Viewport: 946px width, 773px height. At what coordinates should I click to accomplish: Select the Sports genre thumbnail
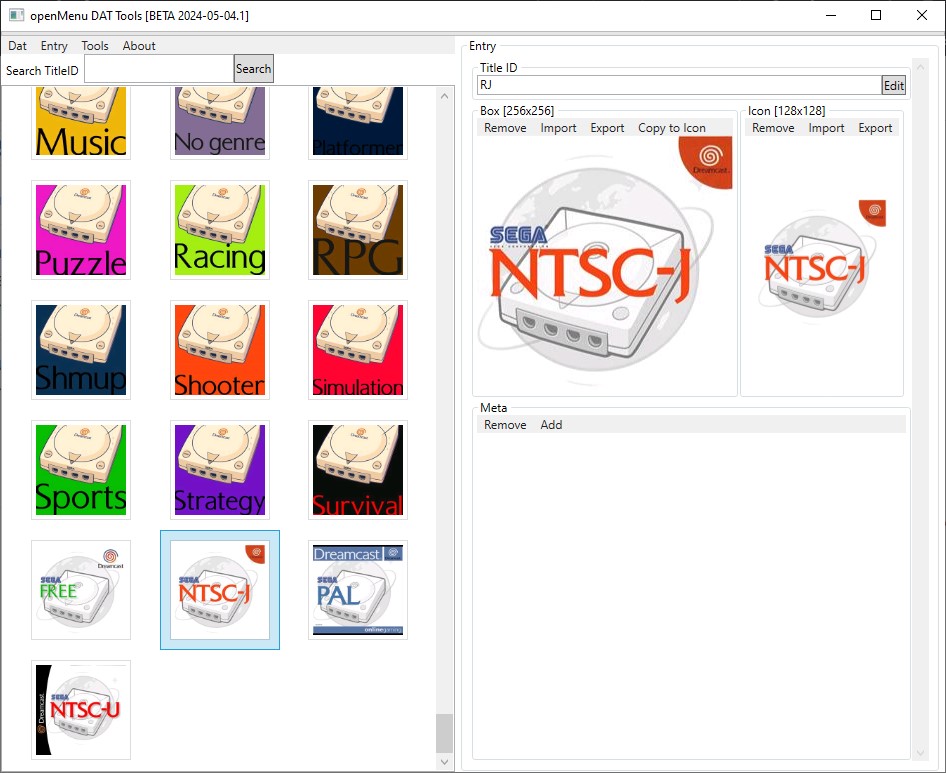(81, 470)
